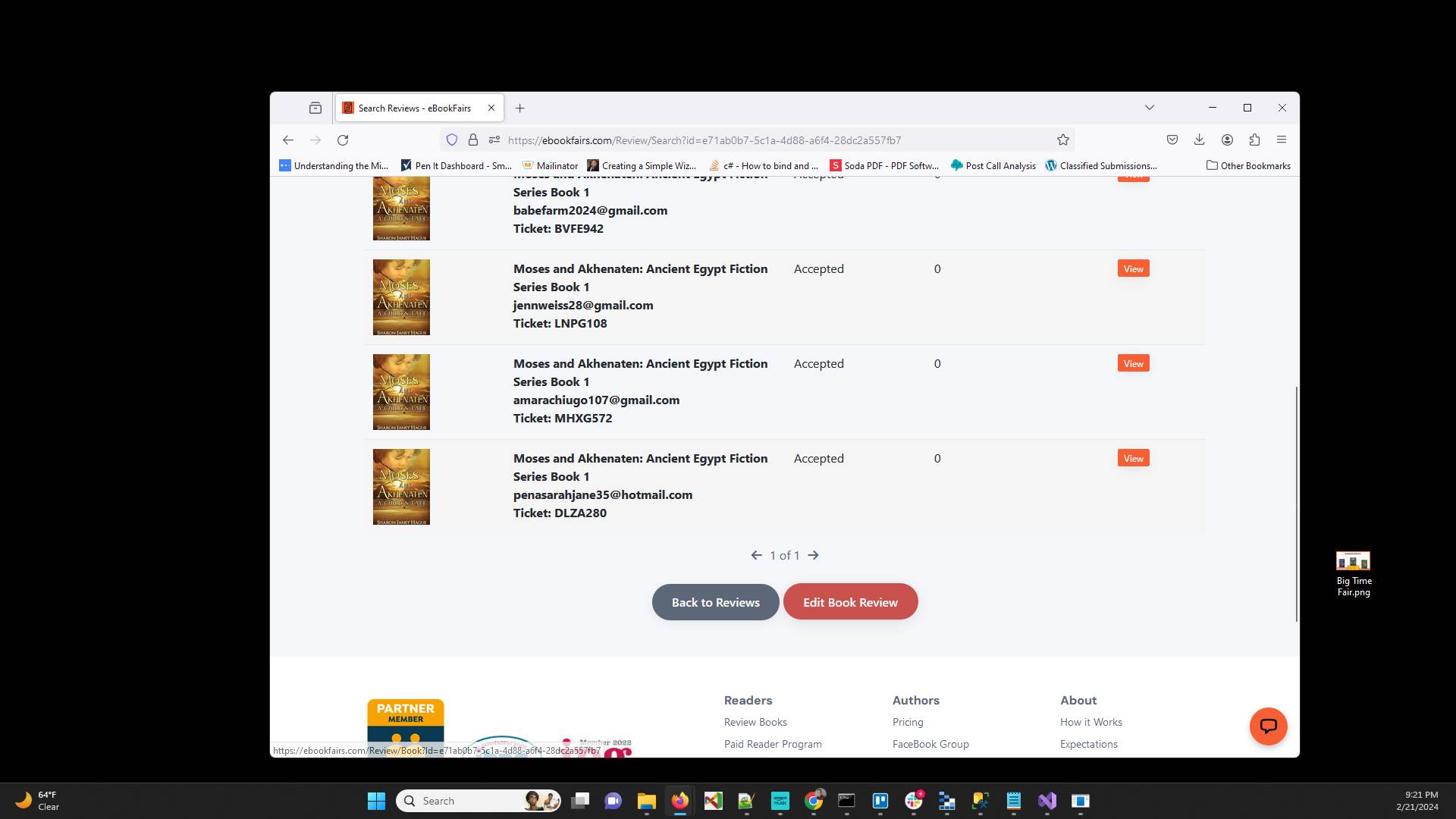Click the extensions puzzle icon
Viewport: 1456px width, 819px height.
pos(1254,140)
